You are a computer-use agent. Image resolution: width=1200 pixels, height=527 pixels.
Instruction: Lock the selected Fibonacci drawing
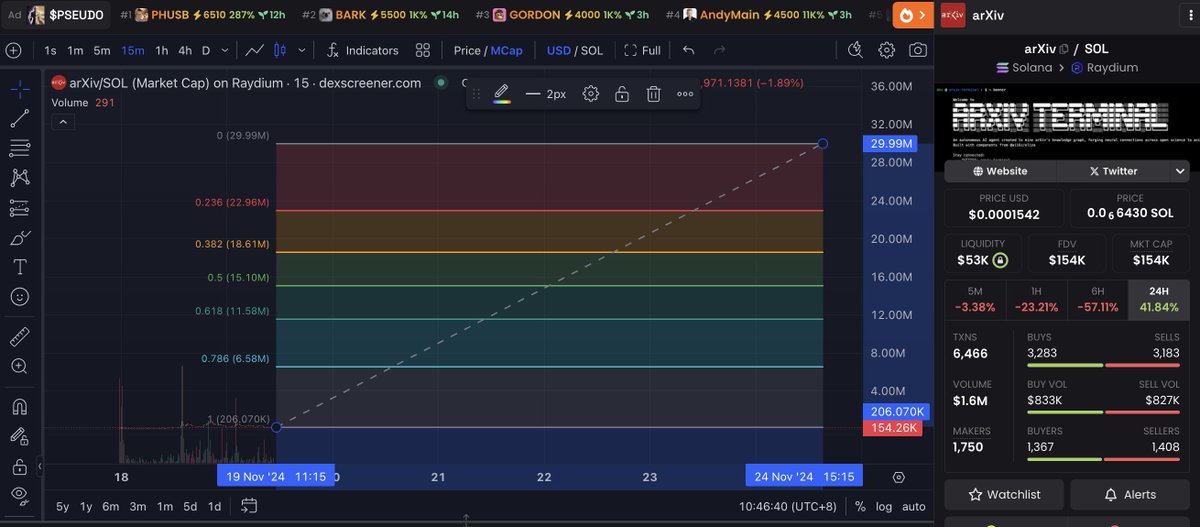pos(622,94)
